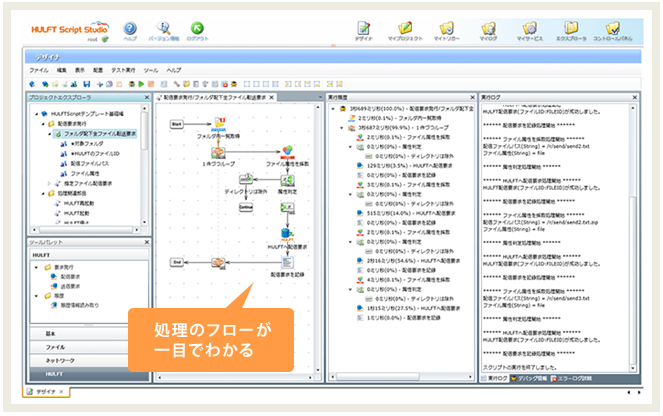663x416 pixels.
Task: Expand the 指定ファイル配信要求 tree item
Action: (49, 183)
